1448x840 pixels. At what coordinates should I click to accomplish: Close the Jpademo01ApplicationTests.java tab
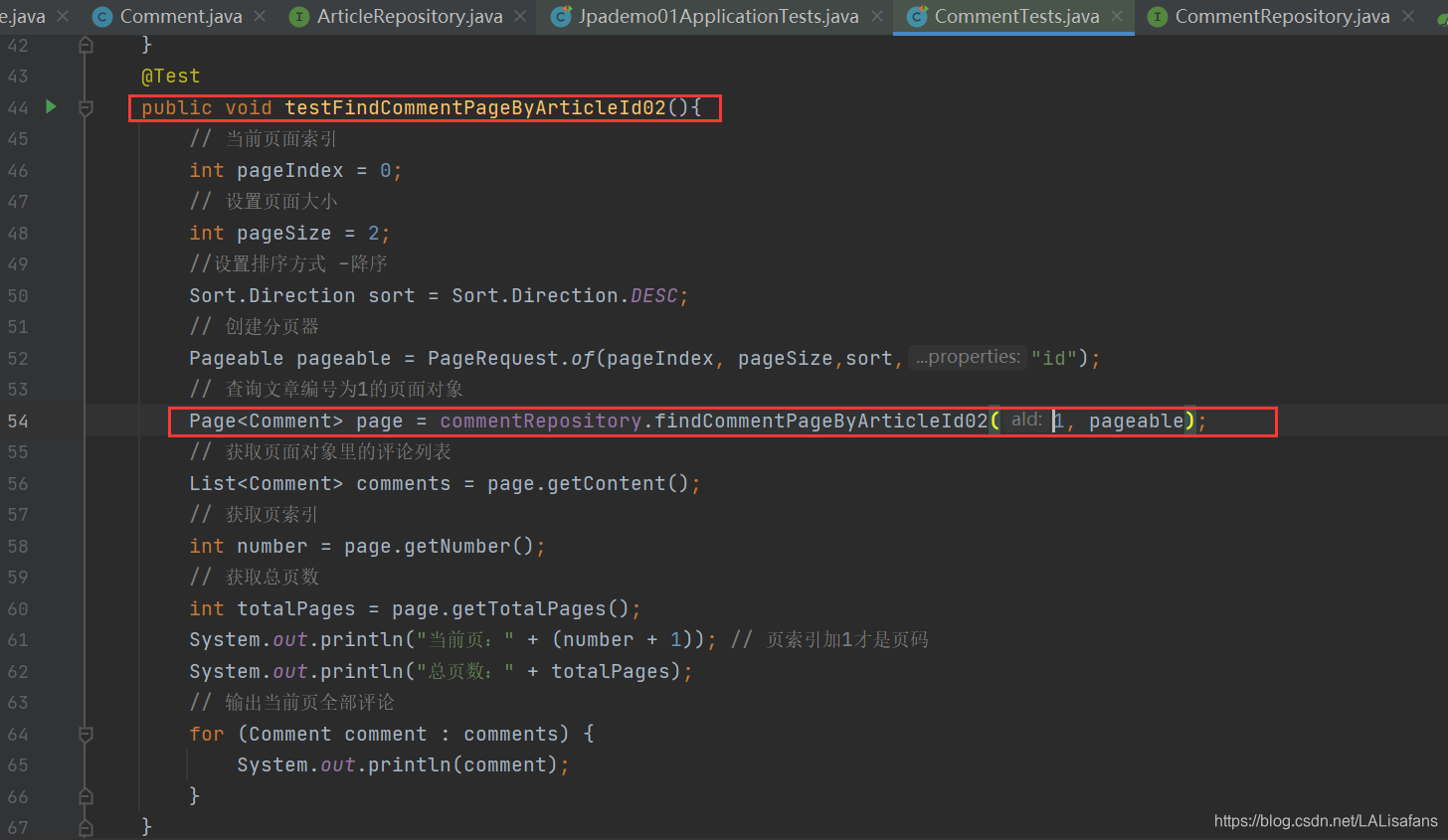click(x=876, y=17)
